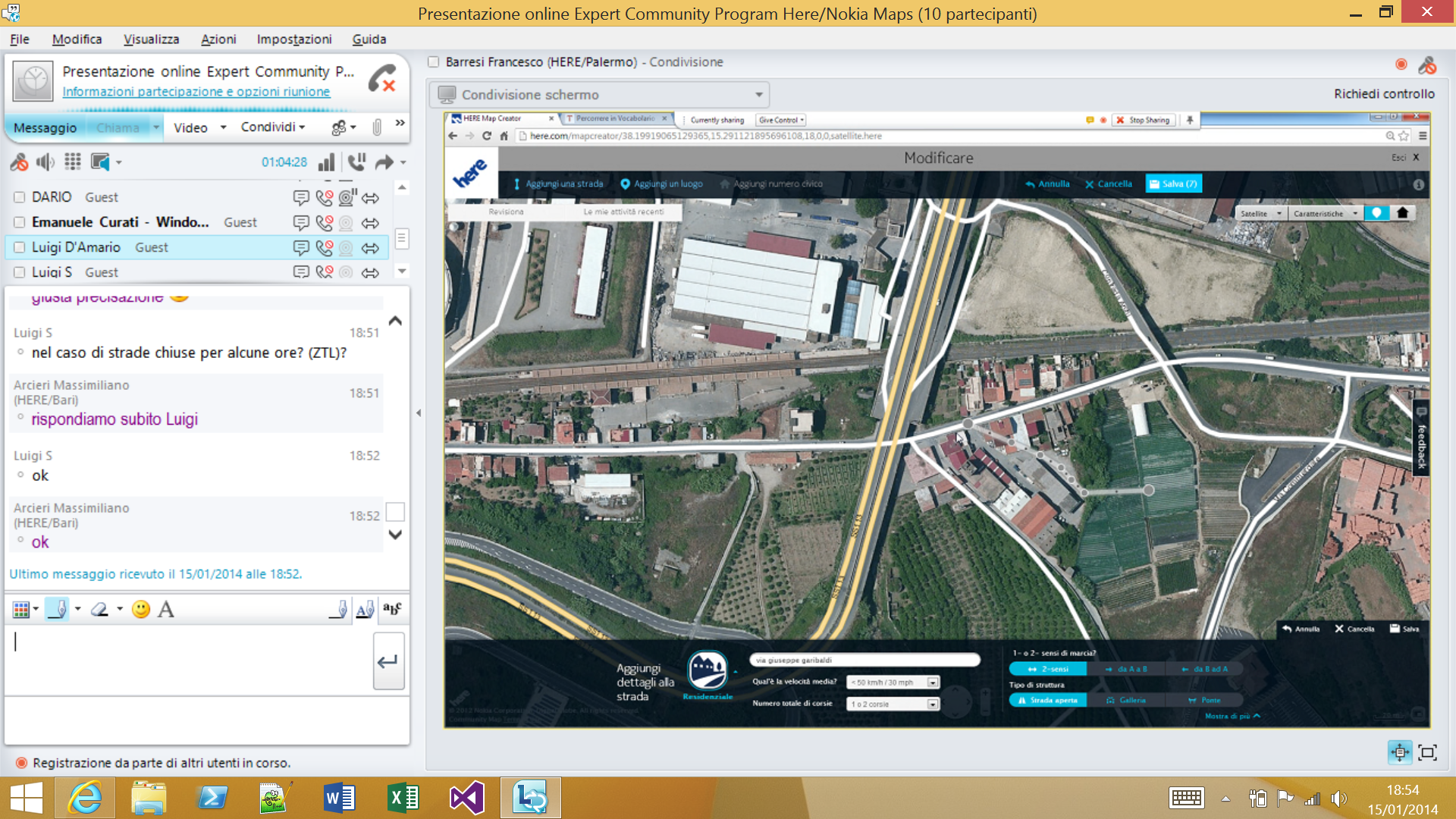Check the box next to Luigi S

20,272
